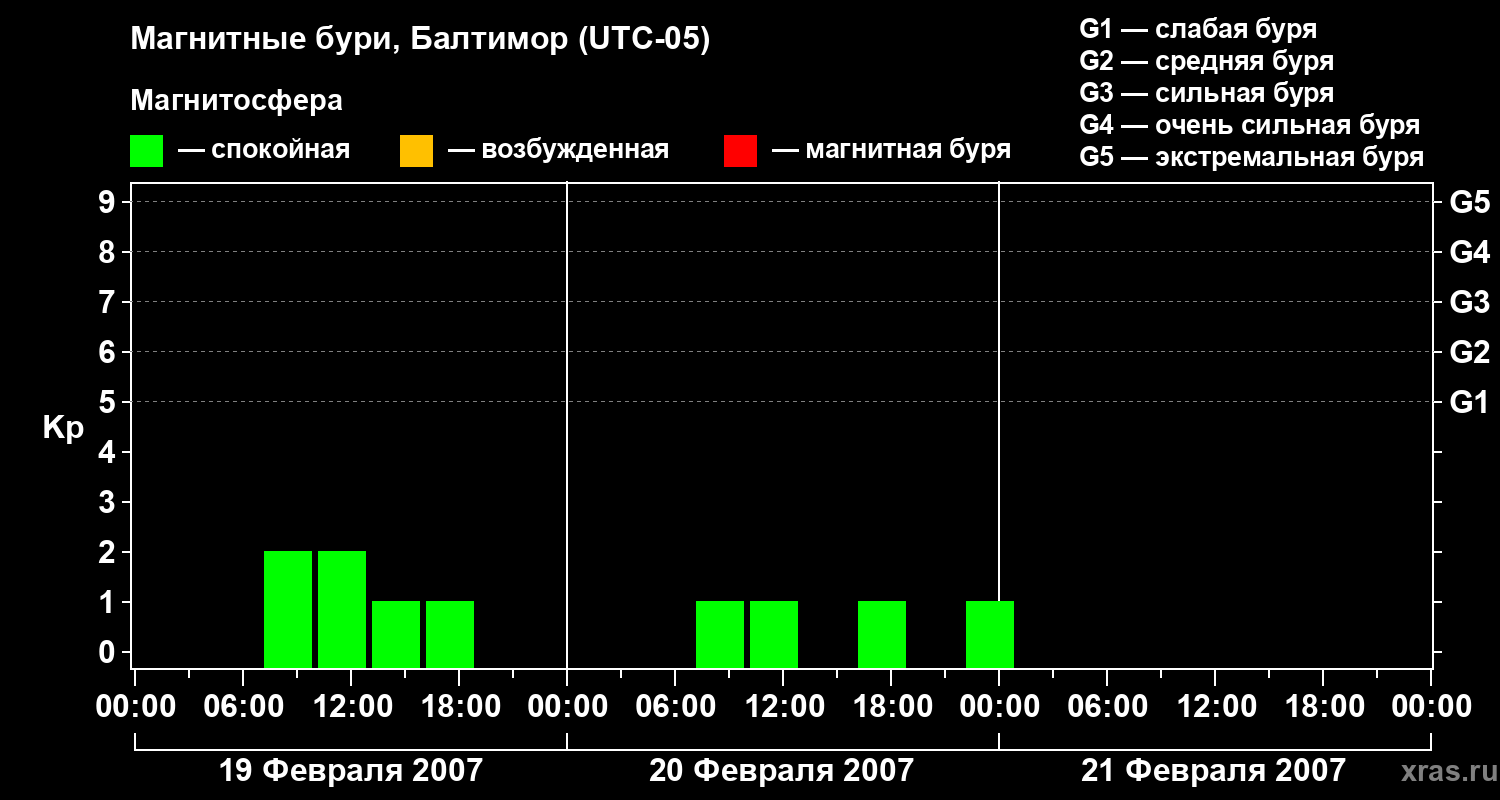
Task: Click the 'Kp' axis title
Action: (x=63, y=428)
